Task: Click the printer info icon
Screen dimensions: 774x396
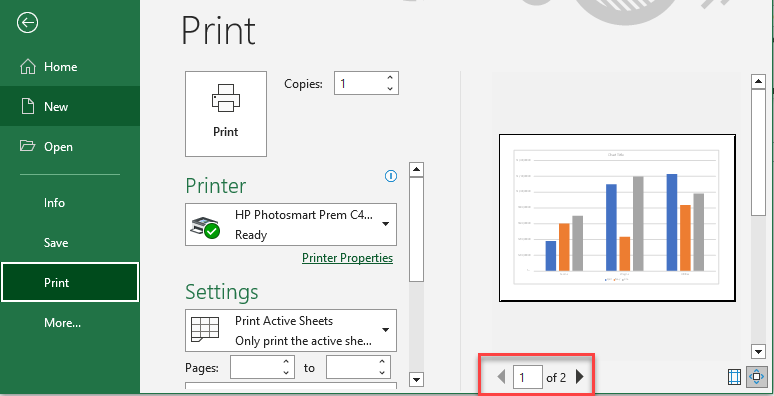Action: tap(390, 176)
